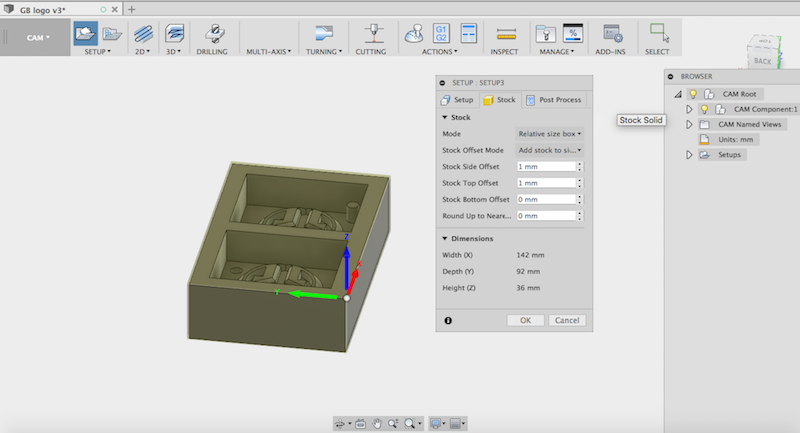This screenshot has width=800, height=433.
Task: Click the Fit zoom window icon
Action: pos(410,423)
